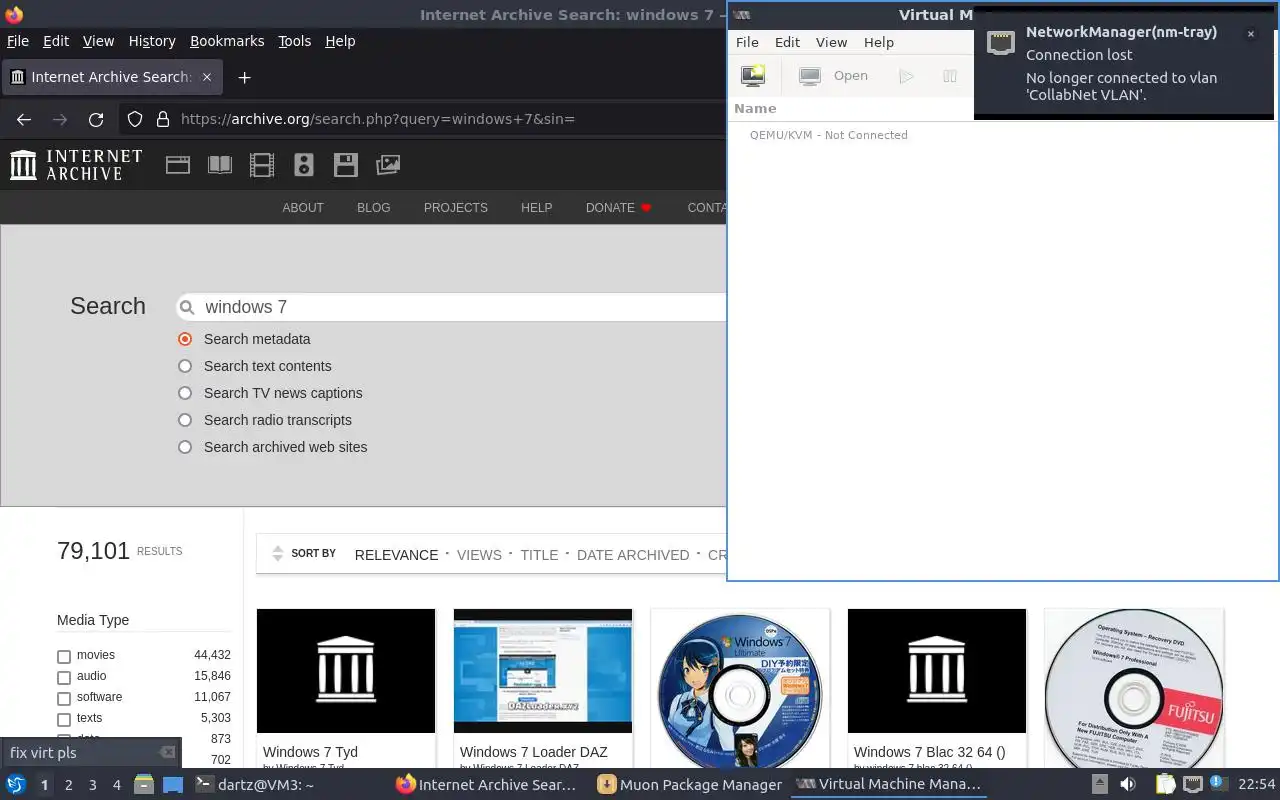Viewport: 1280px width, 800px height.
Task: Click the show desktop icon in taskbar
Action: click(x=173, y=785)
